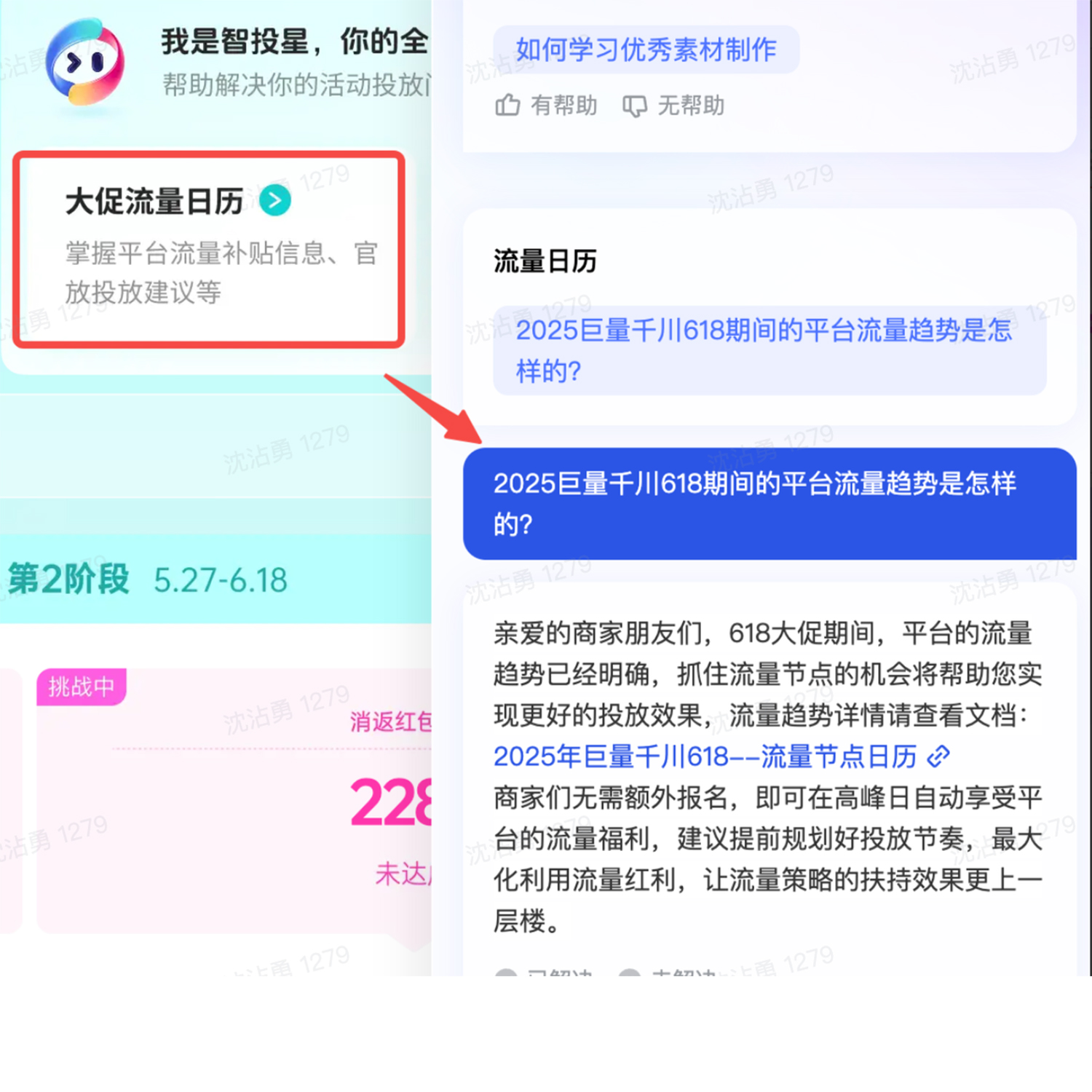The height and width of the screenshot is (1092, 1092).
Task: Click the sent blue message bubble
Action: point(769,503)
